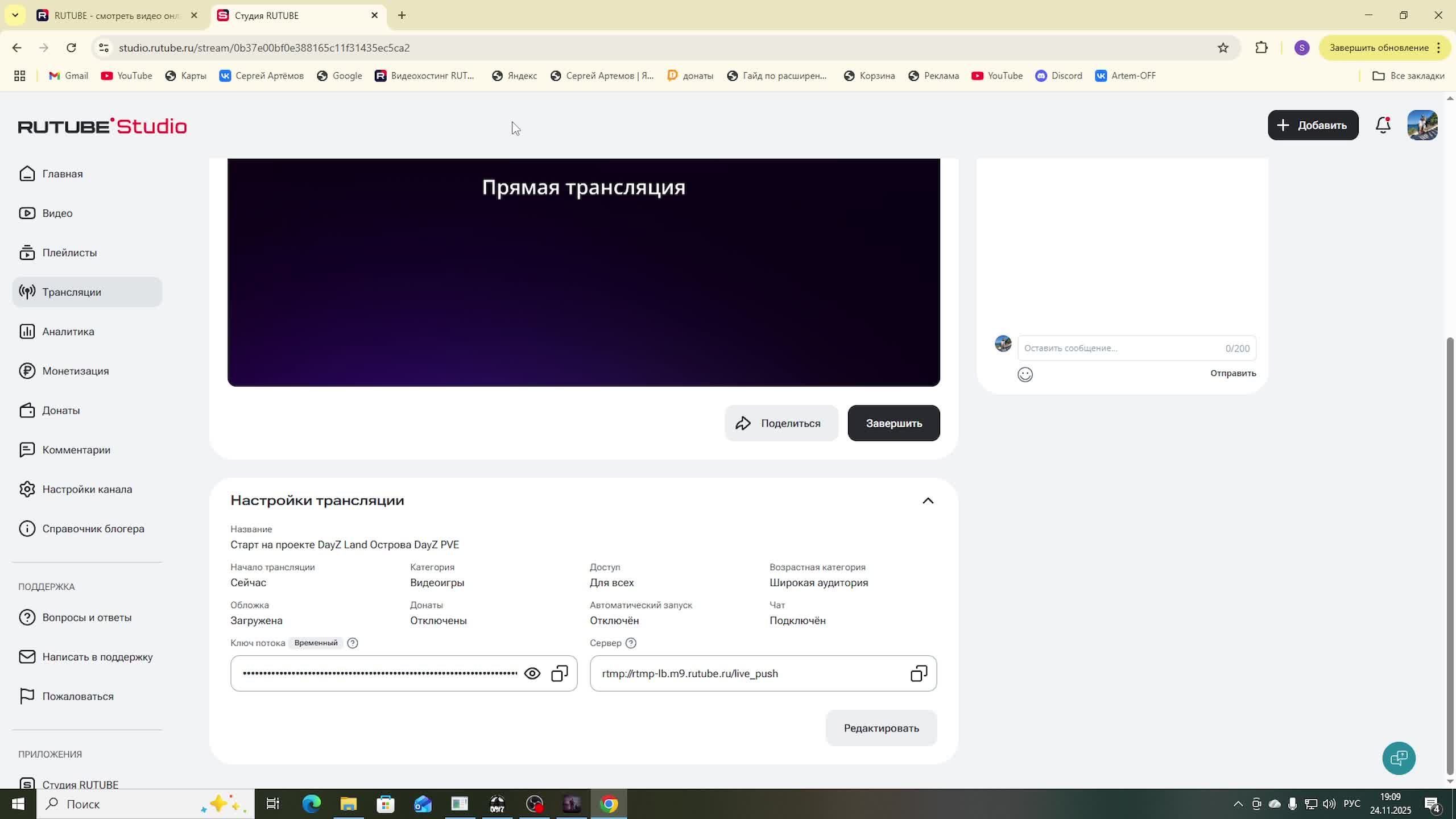This screenshot has width=1456, height=819.
Task: Open the channel profile avatar menu
Action: coord(1422,125)
